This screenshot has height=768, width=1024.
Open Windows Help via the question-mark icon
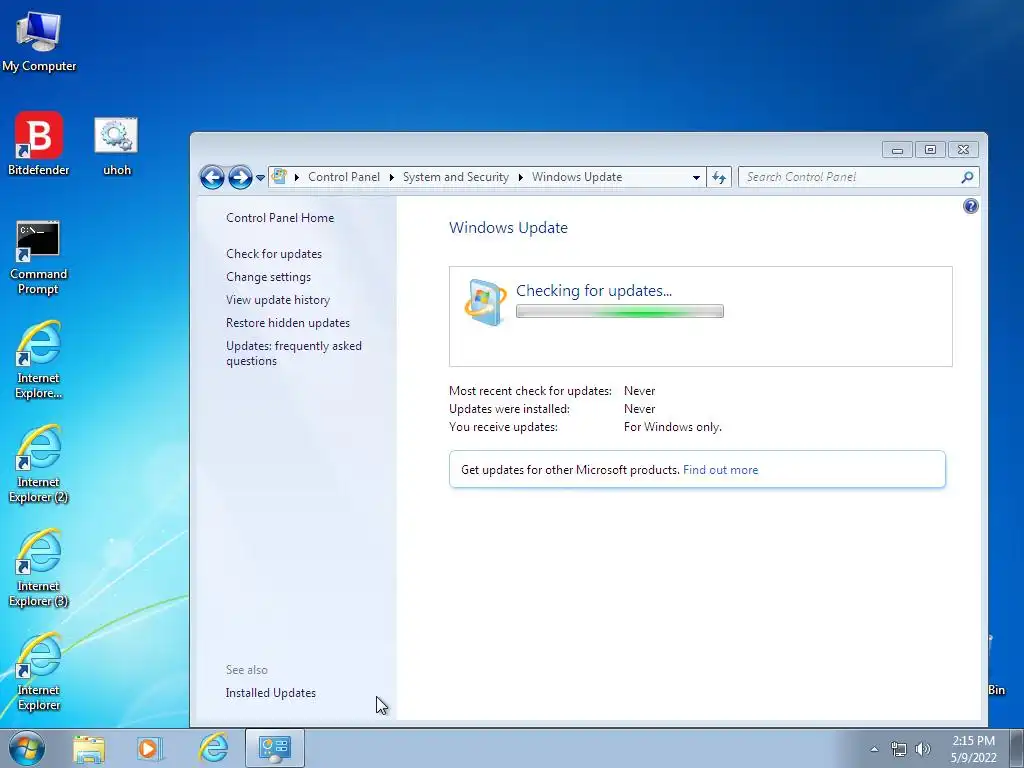pos(970,206)
